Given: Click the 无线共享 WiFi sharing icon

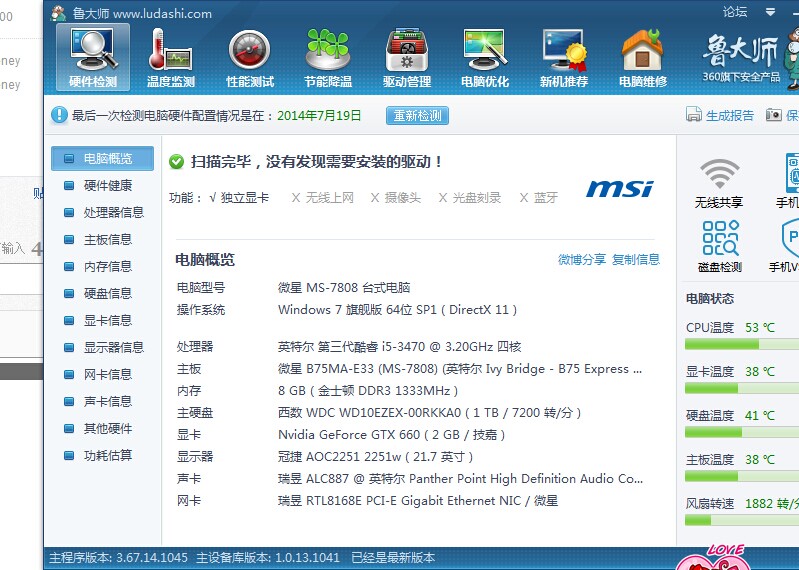Looking at the screenshot, I should click(x=719, y=182).
